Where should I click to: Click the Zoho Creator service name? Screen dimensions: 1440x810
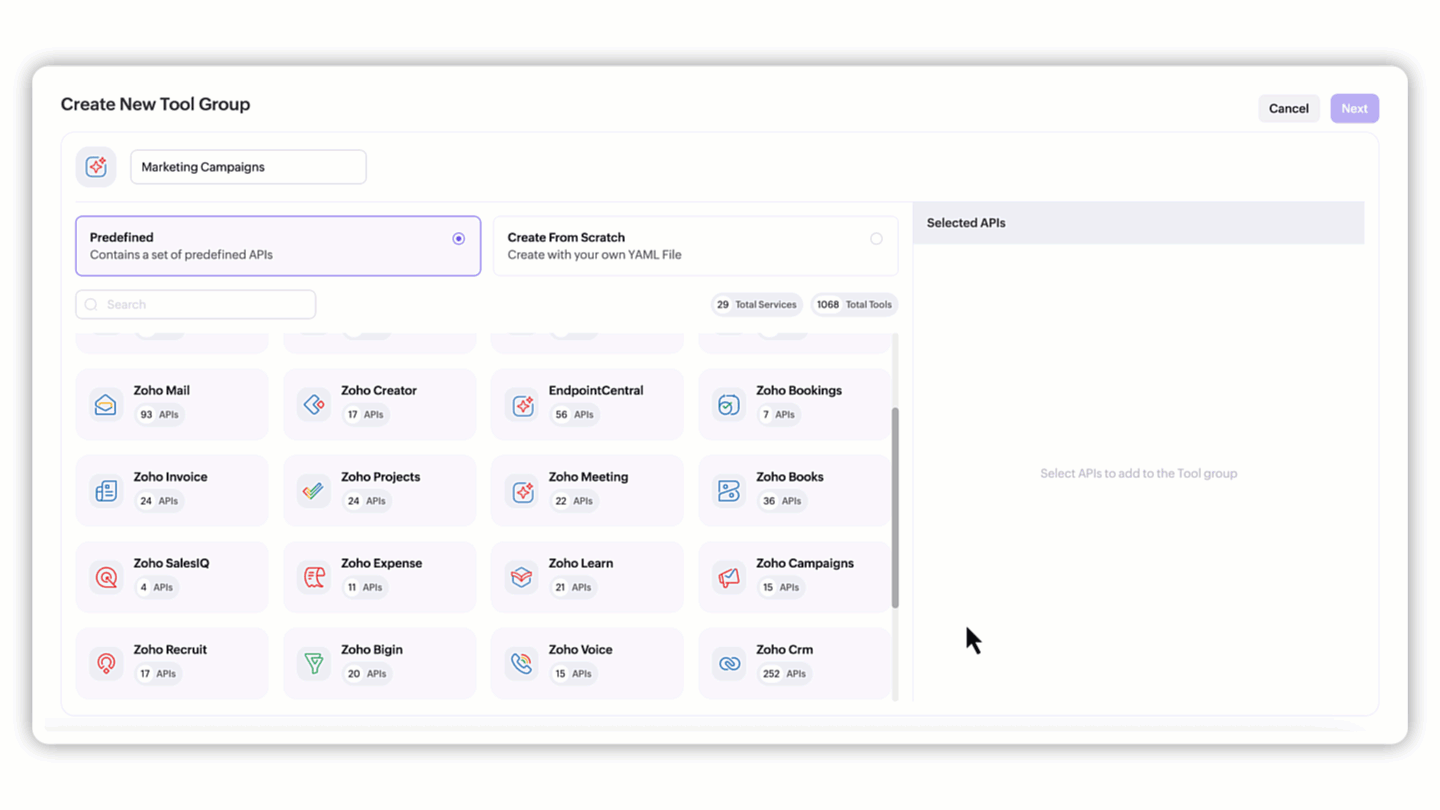click(x=379, y=391)
